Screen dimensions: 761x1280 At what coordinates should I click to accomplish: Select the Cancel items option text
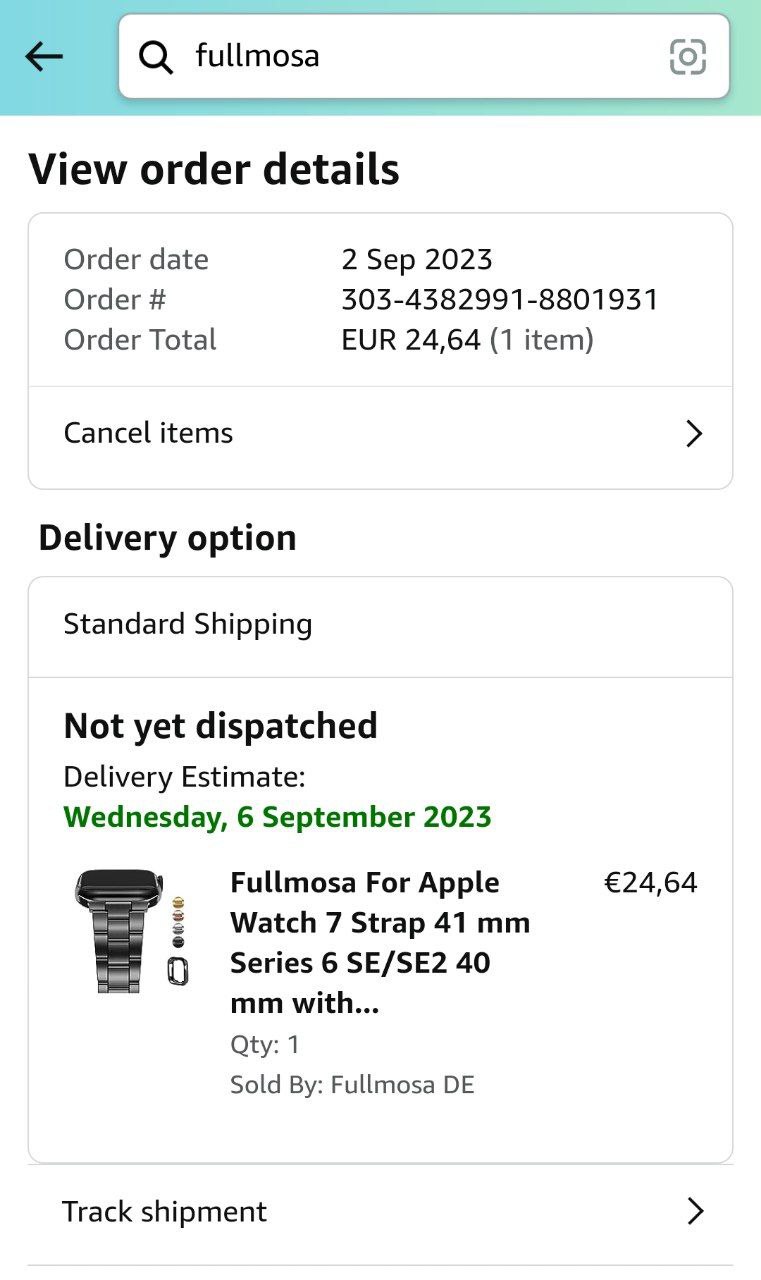coord(148,433)
